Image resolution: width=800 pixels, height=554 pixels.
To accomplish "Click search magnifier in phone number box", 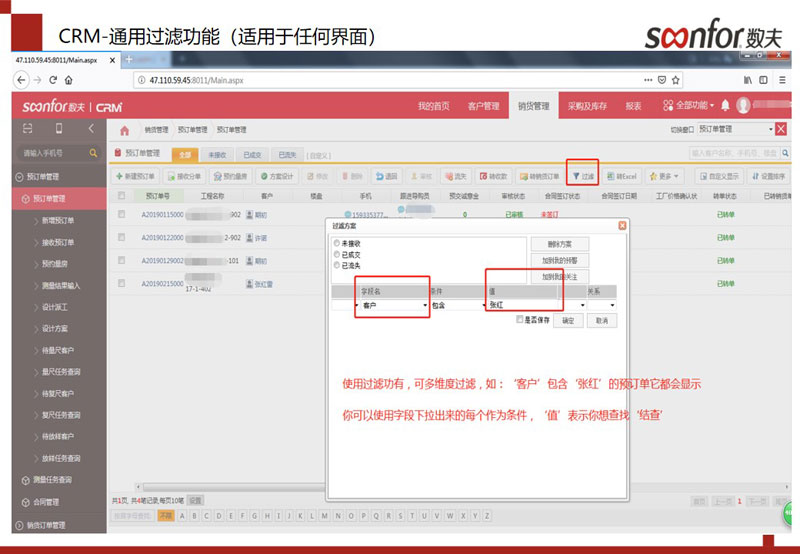I will pyautogui.click(x=94, y=153).
